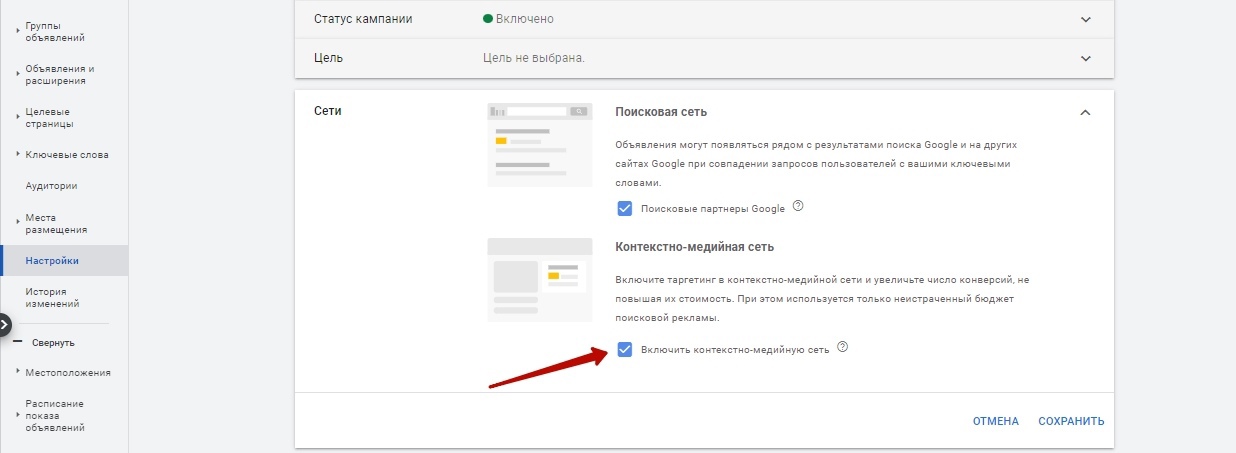
Task: Click help icon next to Поисковые партнеры Google
Action: tap(798, 207)
